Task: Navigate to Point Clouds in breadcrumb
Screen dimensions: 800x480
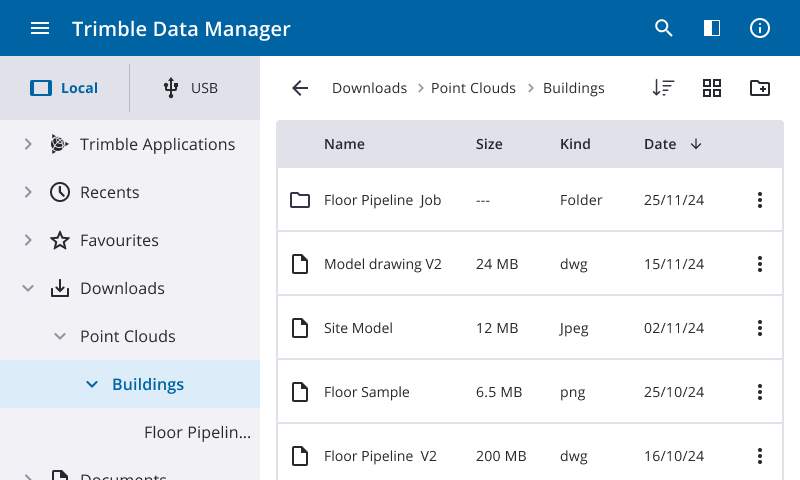Action: tap(473, 88)
